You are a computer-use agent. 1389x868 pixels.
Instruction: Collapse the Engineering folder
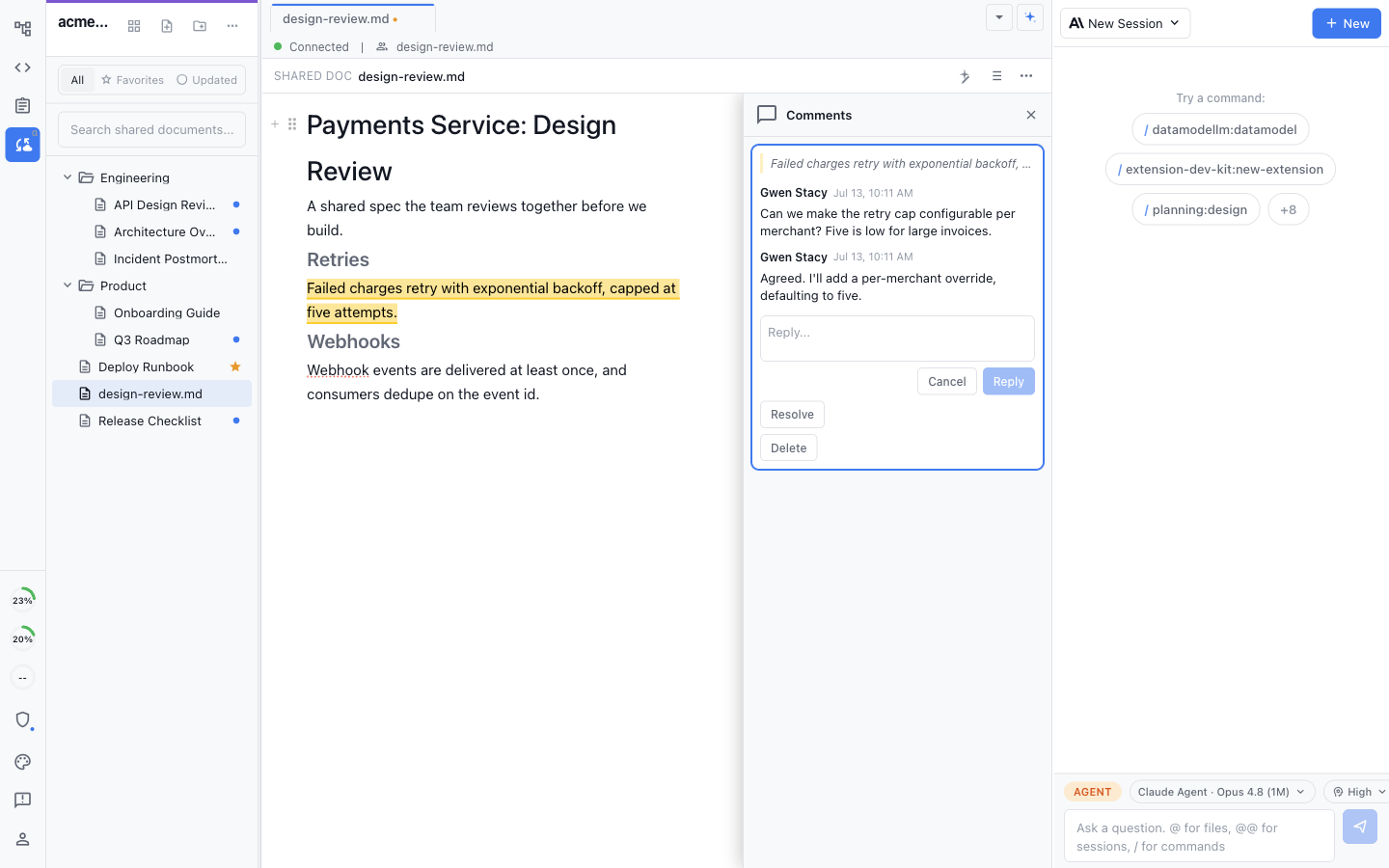click(x=68, y=177)
